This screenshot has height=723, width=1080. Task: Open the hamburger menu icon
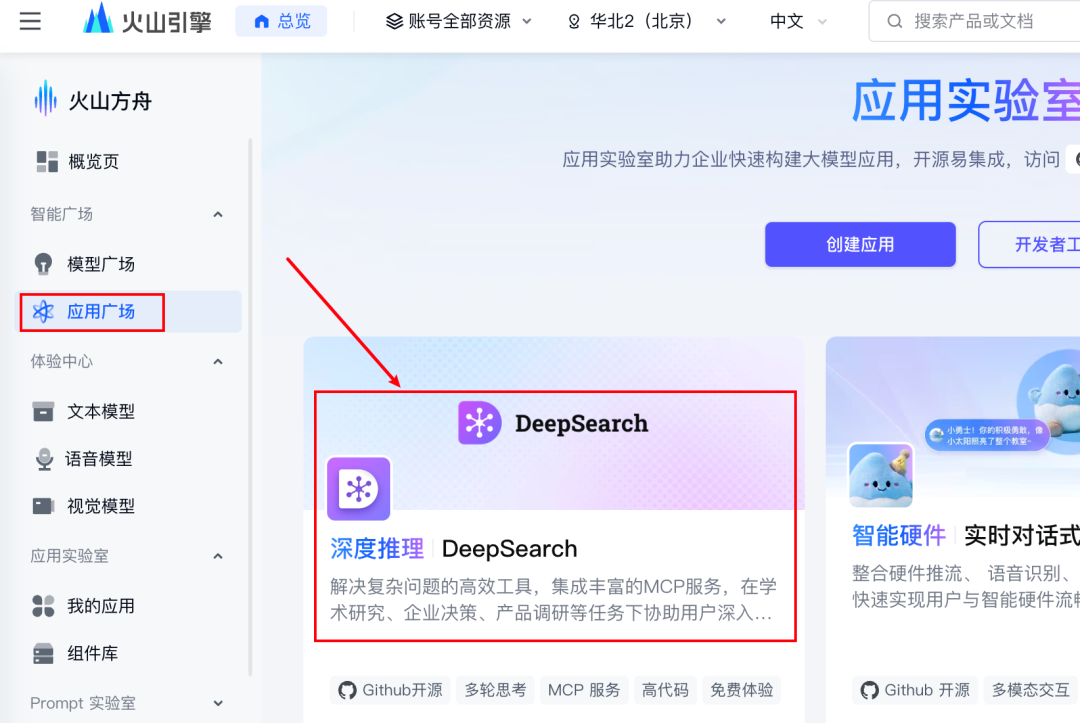pyautogui.click(x=30, y=21)
